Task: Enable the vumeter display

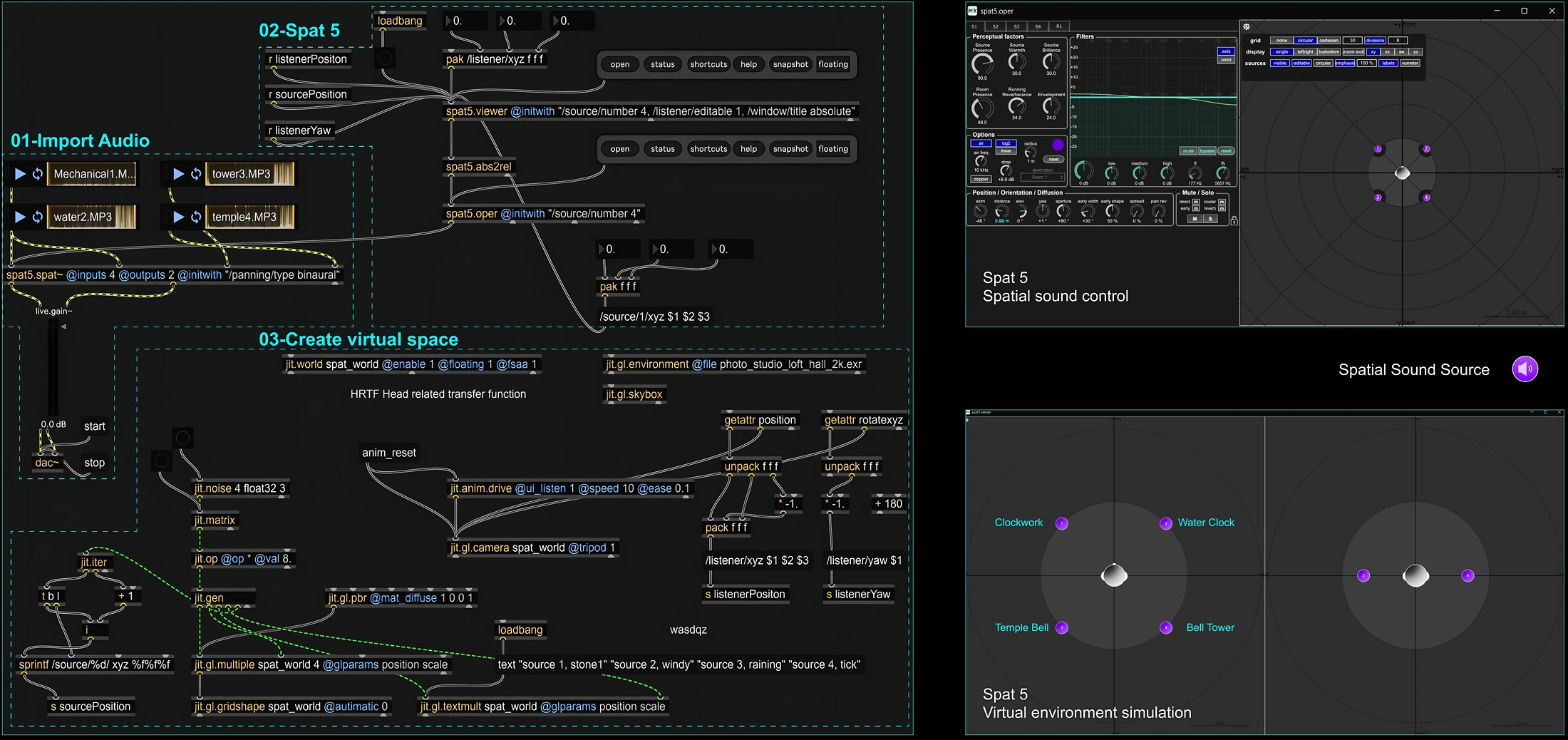Action: pyautogui.click(x=1410, y=63)
